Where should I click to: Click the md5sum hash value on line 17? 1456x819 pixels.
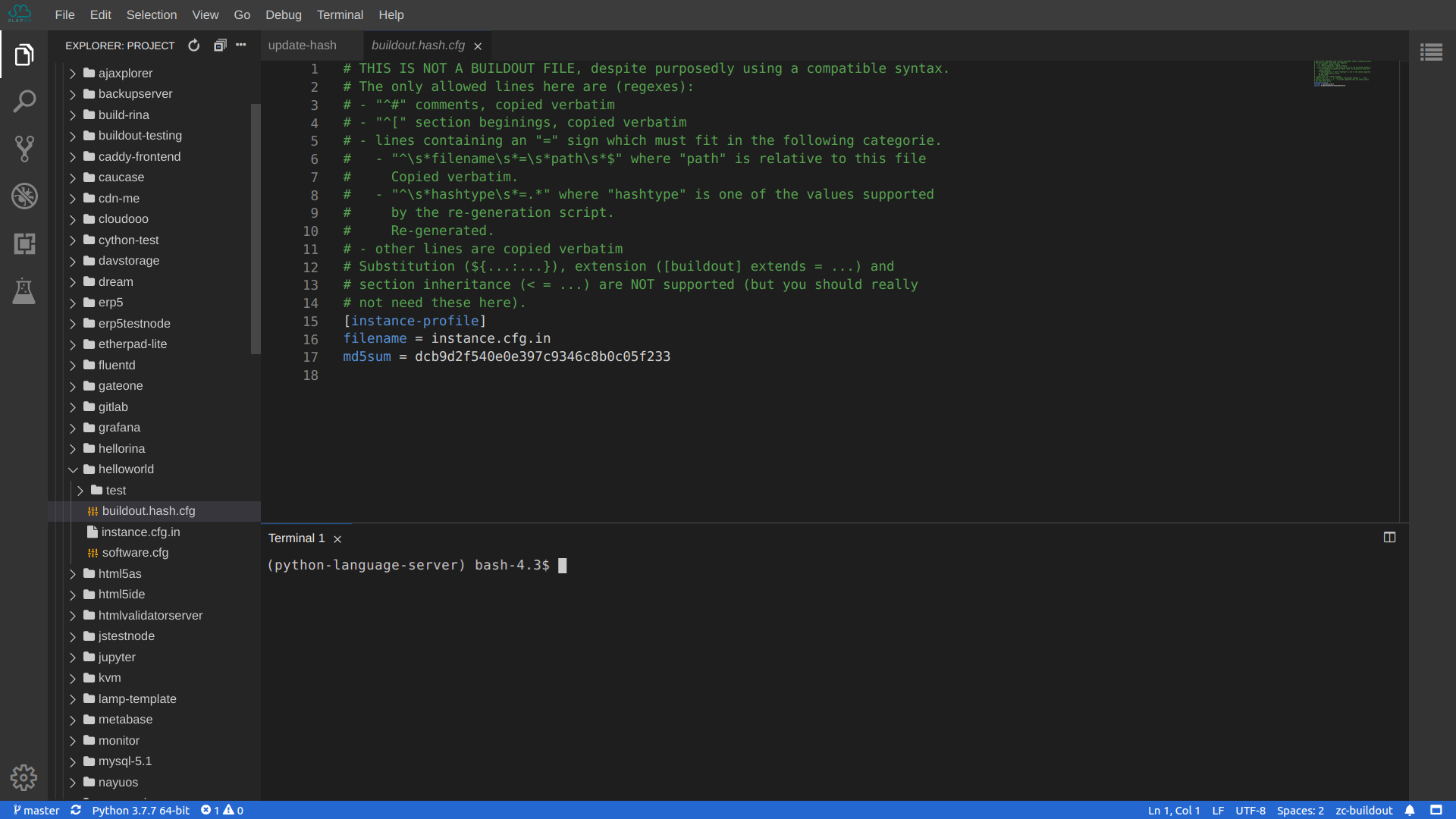(542, 356)
